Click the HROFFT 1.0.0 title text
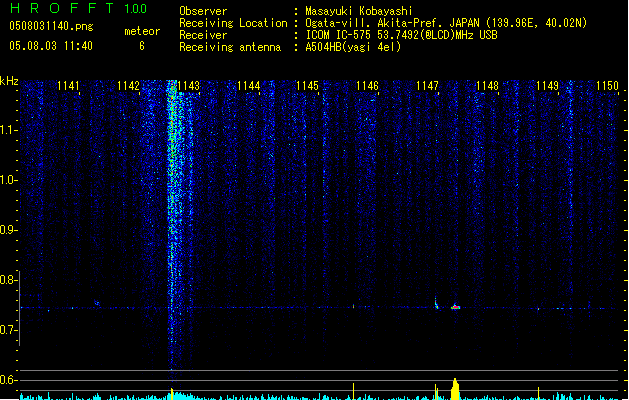629x400 pixels. coord(78,8)
